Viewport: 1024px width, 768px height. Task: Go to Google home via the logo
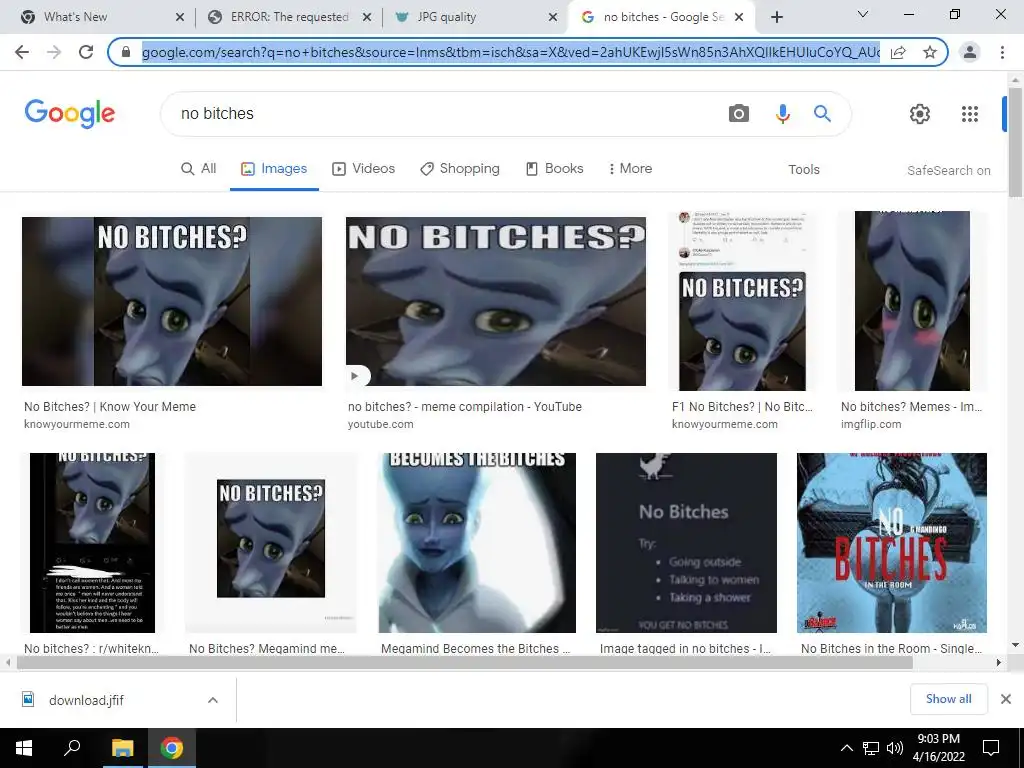(x=70, y=114)
